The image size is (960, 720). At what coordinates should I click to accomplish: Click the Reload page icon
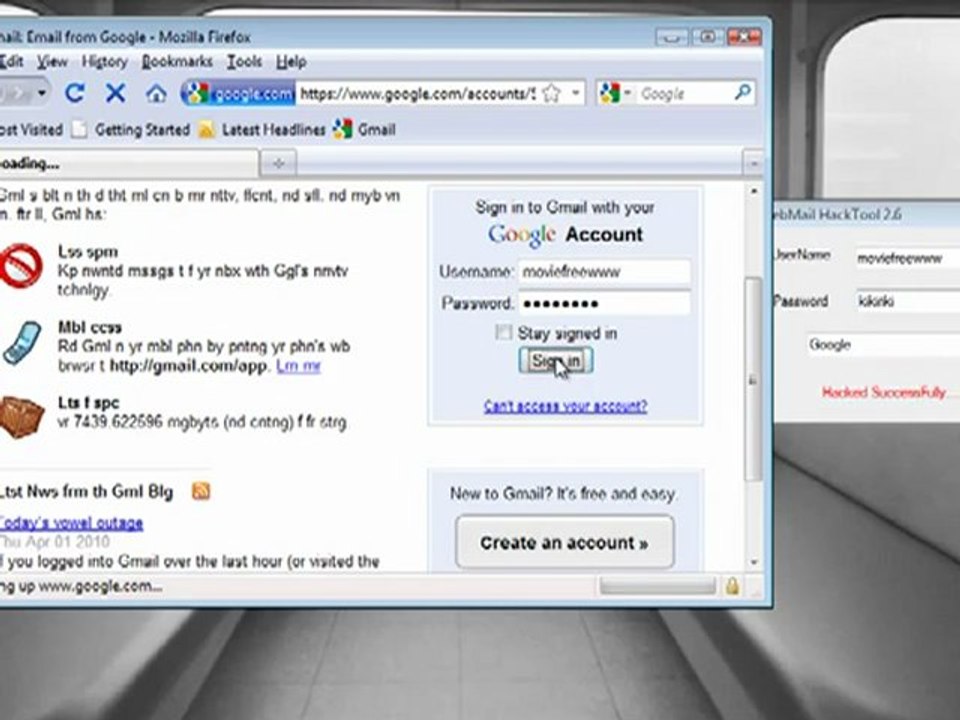click(x=75, y=93)
